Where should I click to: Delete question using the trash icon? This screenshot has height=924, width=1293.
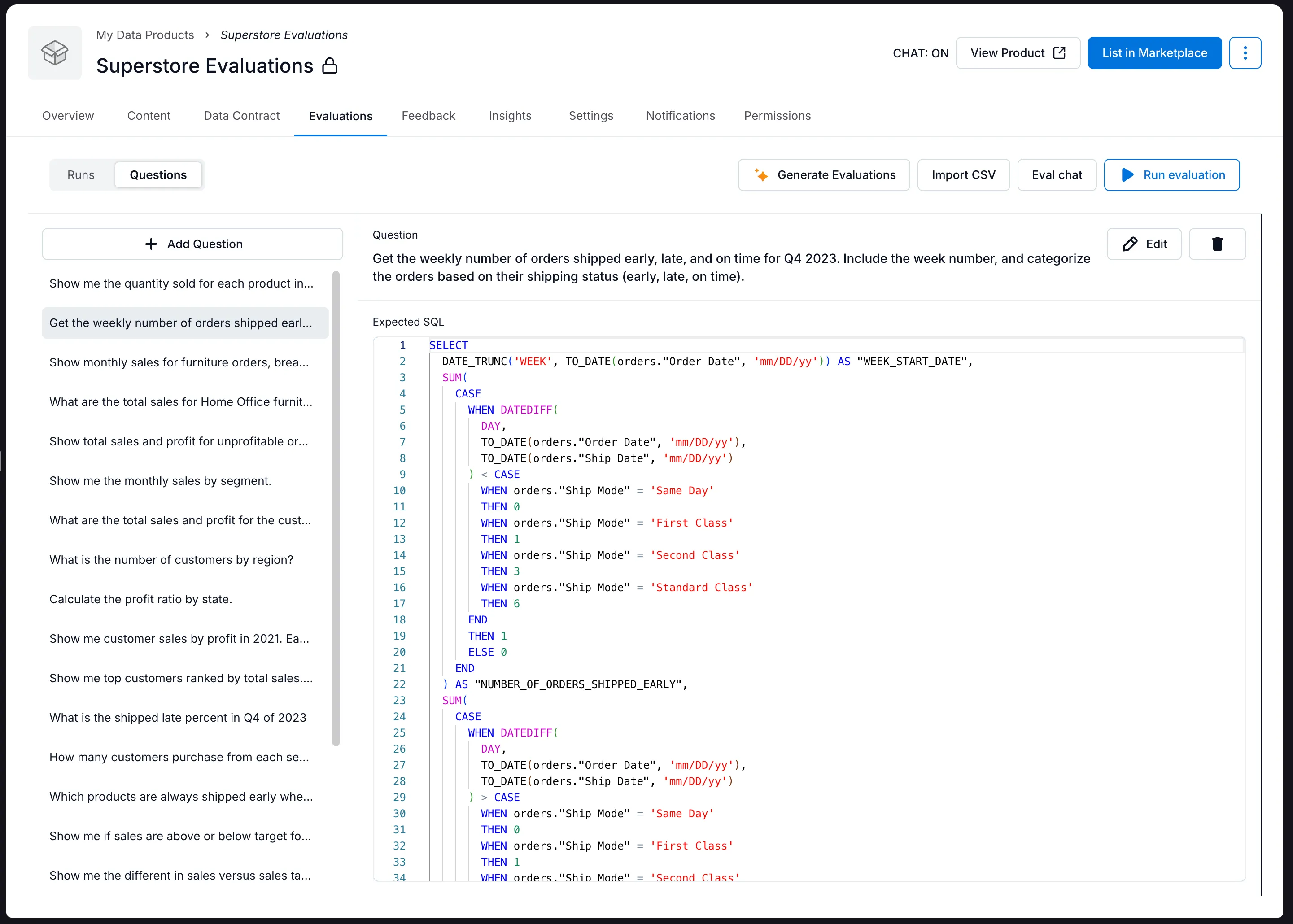(x=1217, y=244)
